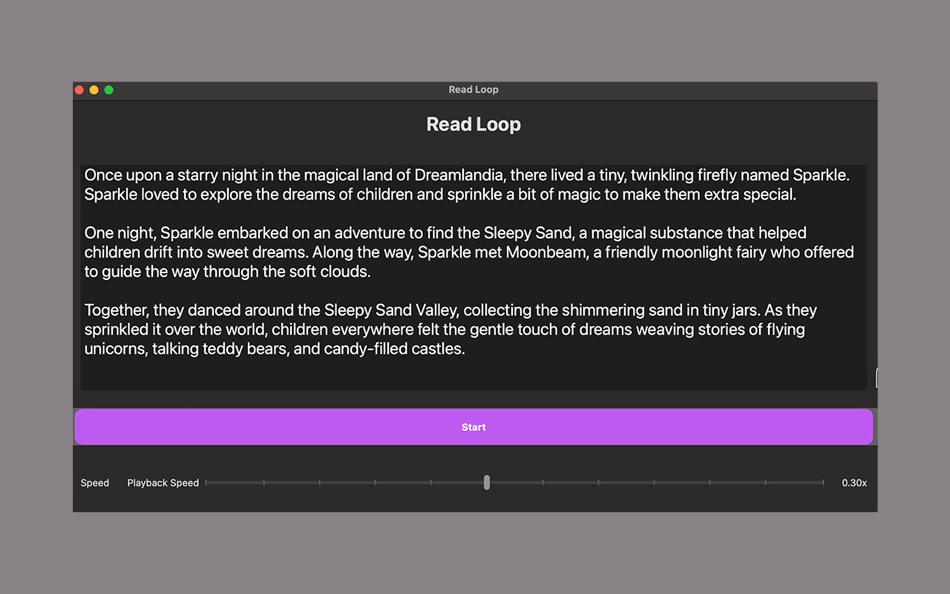This screenshot has width=950, height=594.
Task: Click the Read Loop heading above the text
Action: (x=473, y=124)
